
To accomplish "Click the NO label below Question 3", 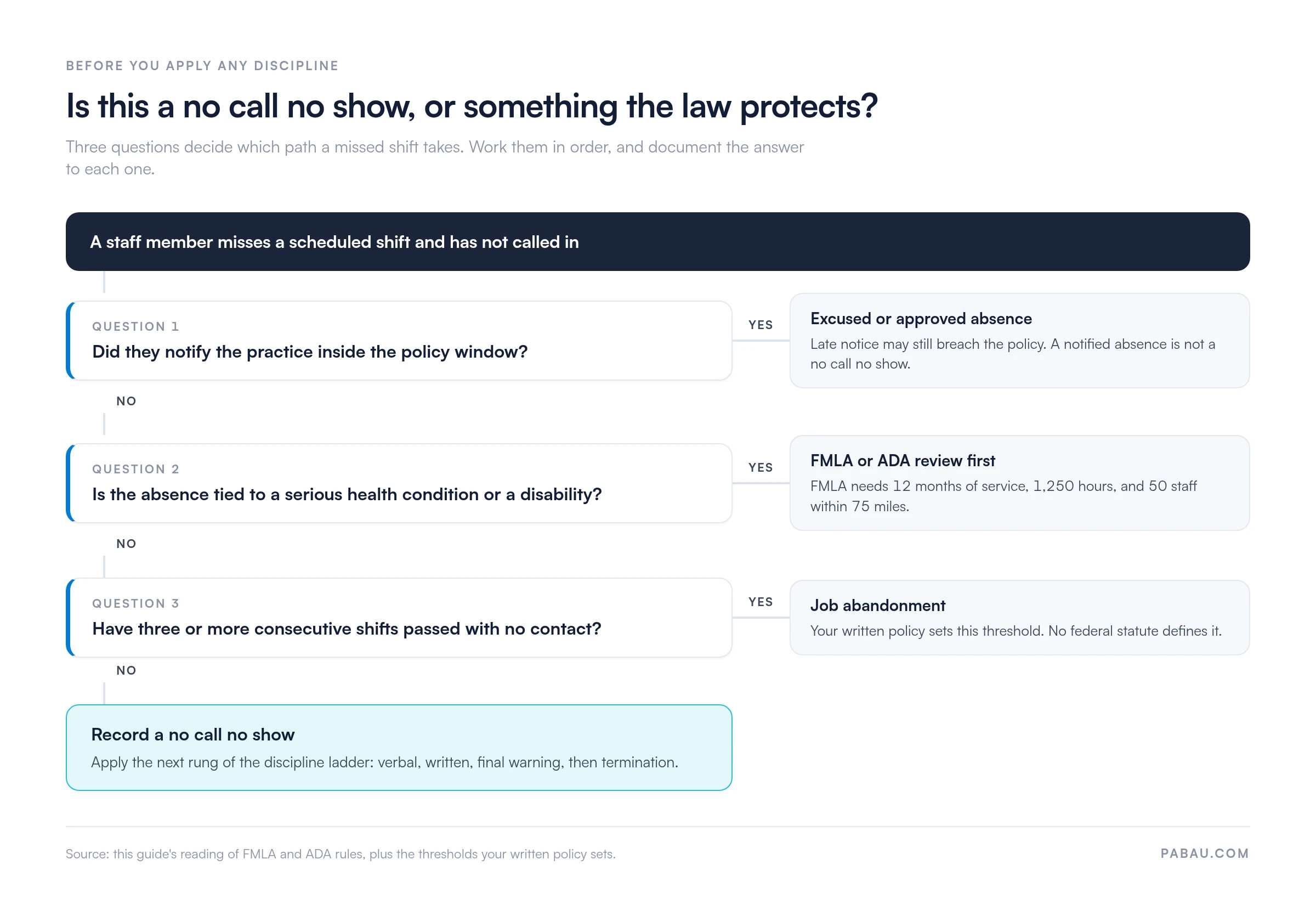I will point(126,670).
